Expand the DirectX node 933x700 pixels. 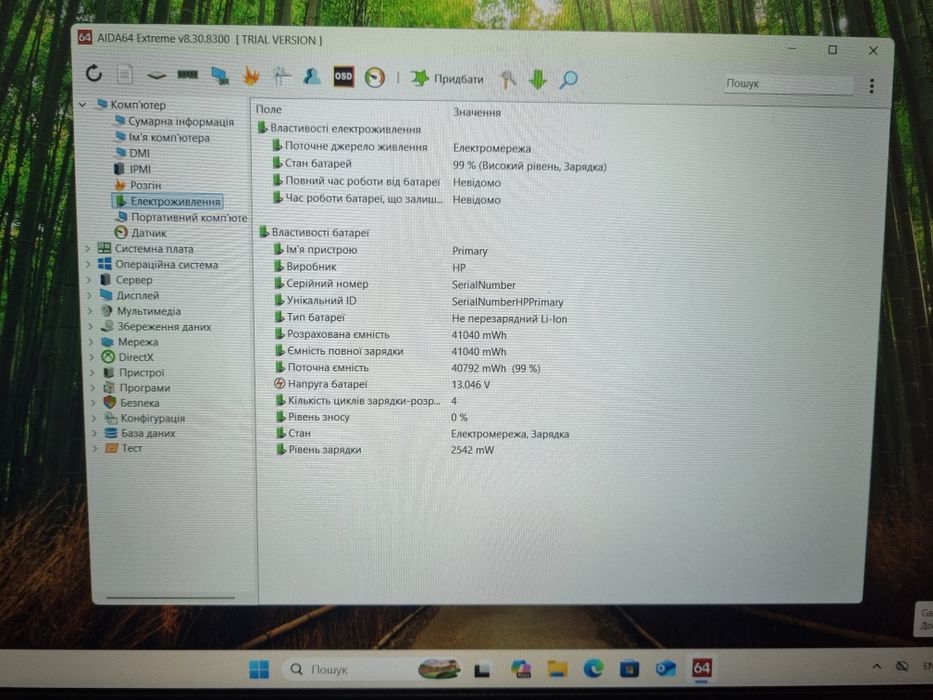click(x=92, y=357)
